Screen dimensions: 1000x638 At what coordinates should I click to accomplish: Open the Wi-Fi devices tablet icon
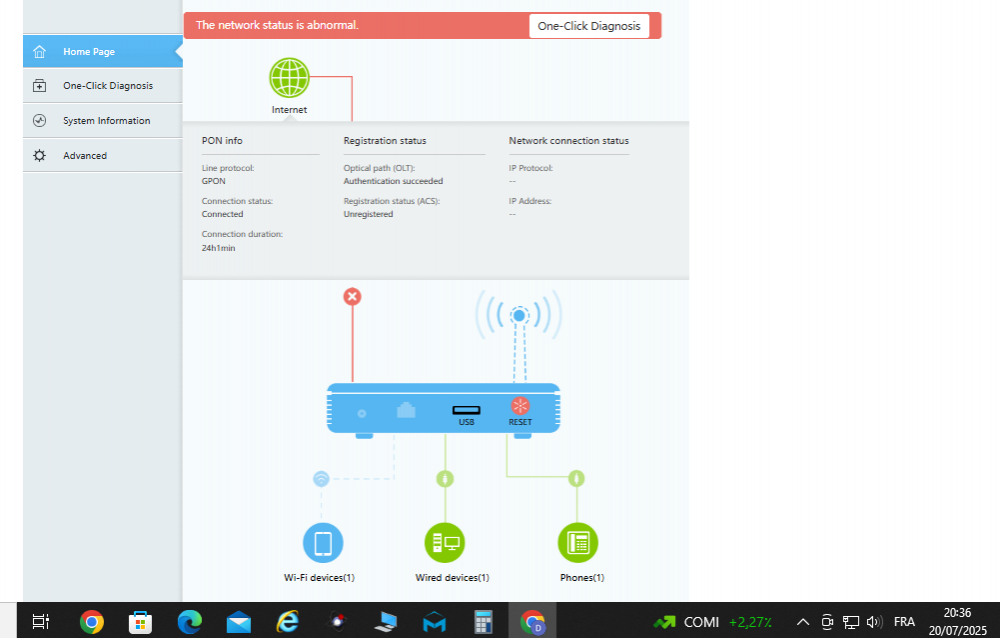coord(322,543)
